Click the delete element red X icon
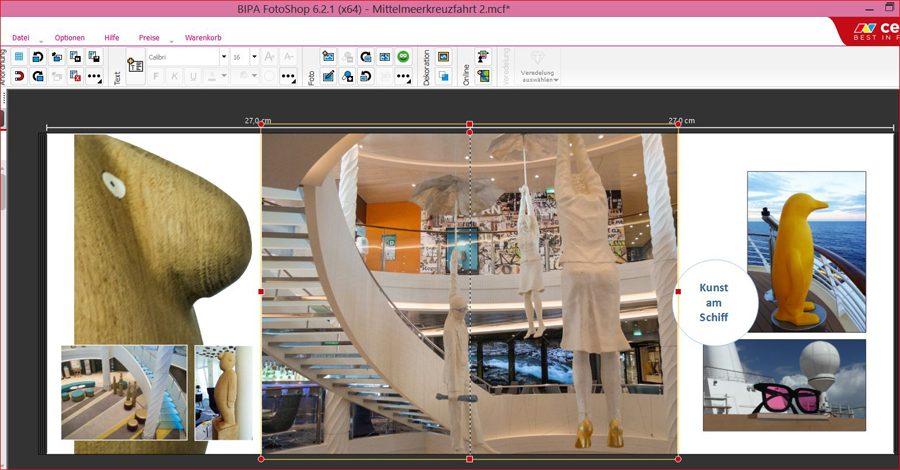Screen dimensions: 900x470 pyautogui.click(x=75, y=76)
